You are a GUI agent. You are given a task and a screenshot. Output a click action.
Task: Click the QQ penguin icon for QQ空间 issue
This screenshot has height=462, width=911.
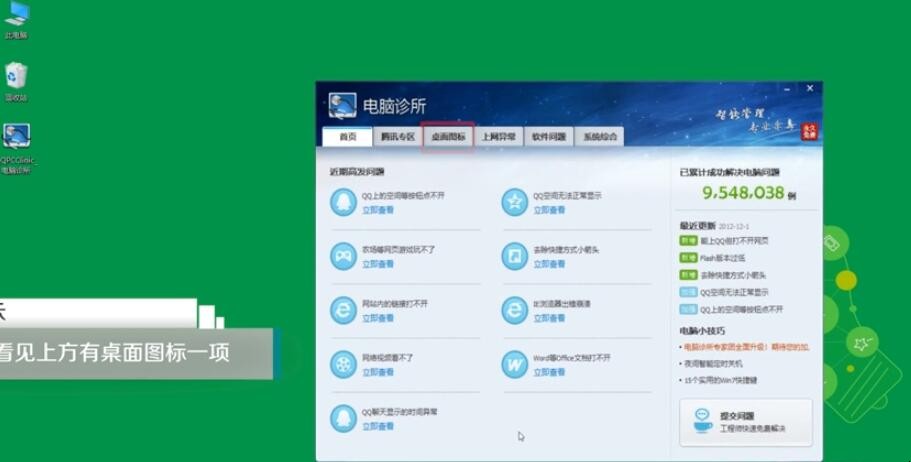point(343,203)
